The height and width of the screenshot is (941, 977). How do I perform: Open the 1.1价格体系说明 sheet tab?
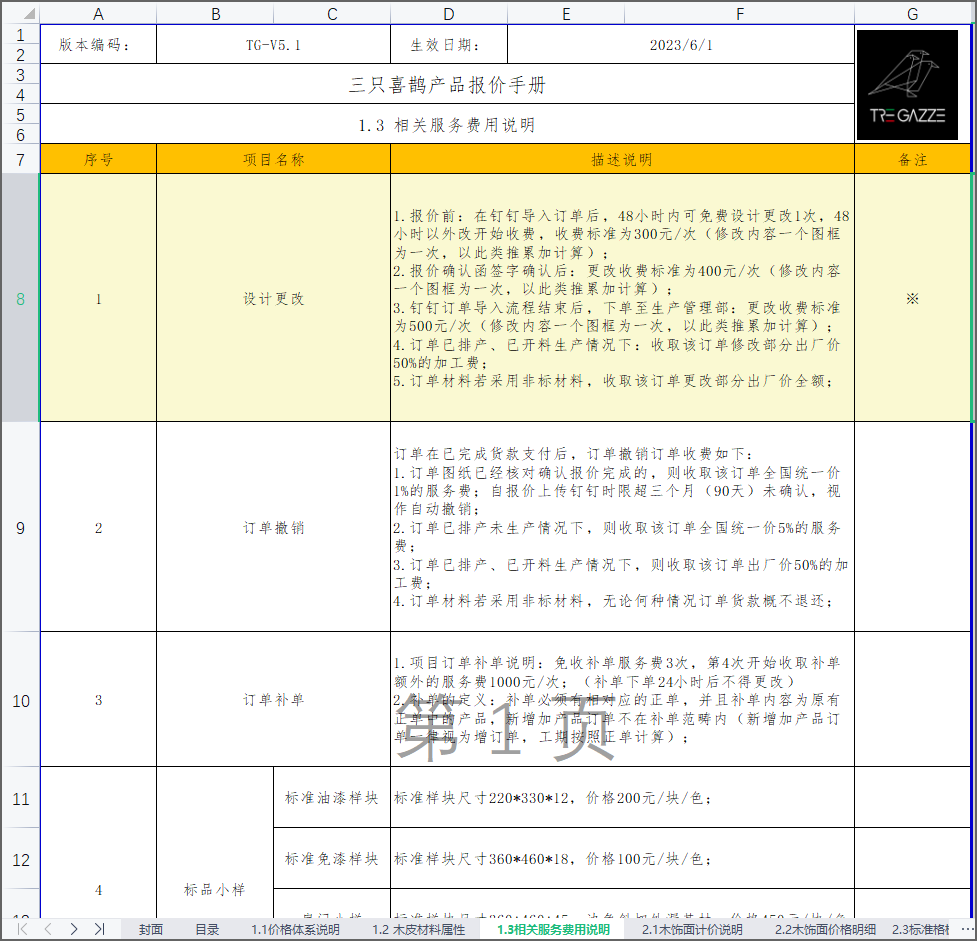[295, 929]
